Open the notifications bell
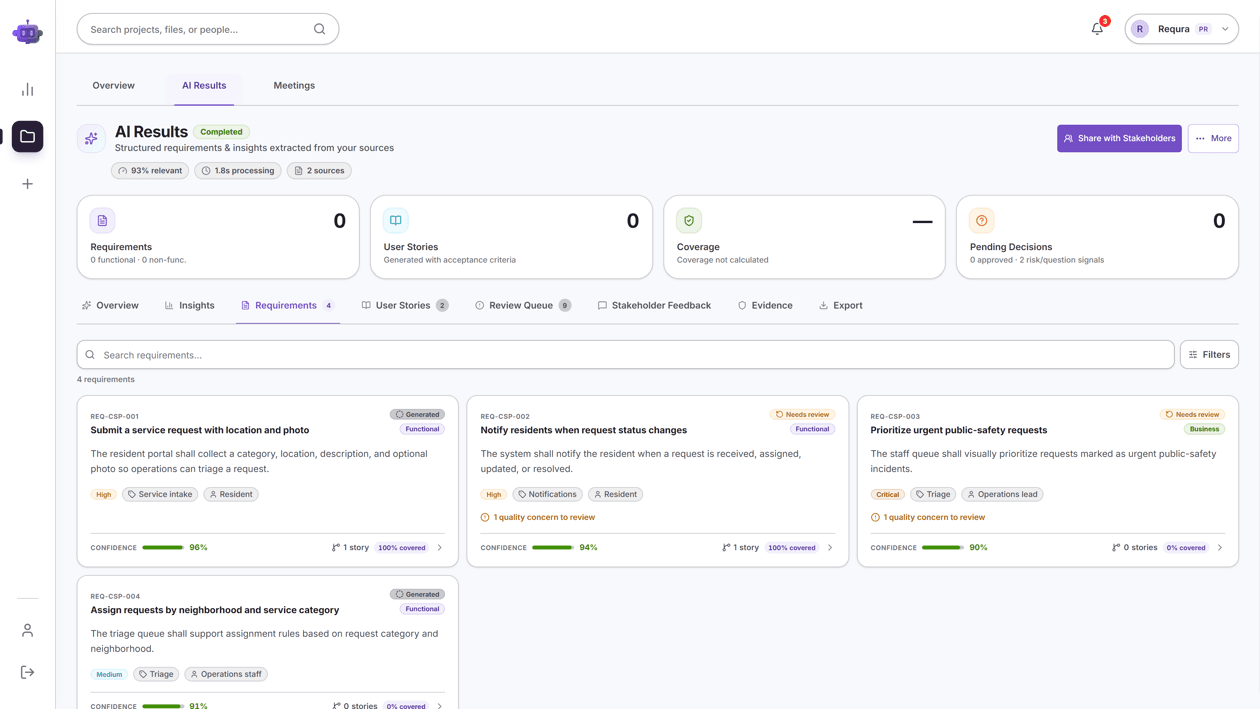The image size is (1260, 709). (1097, 29)
